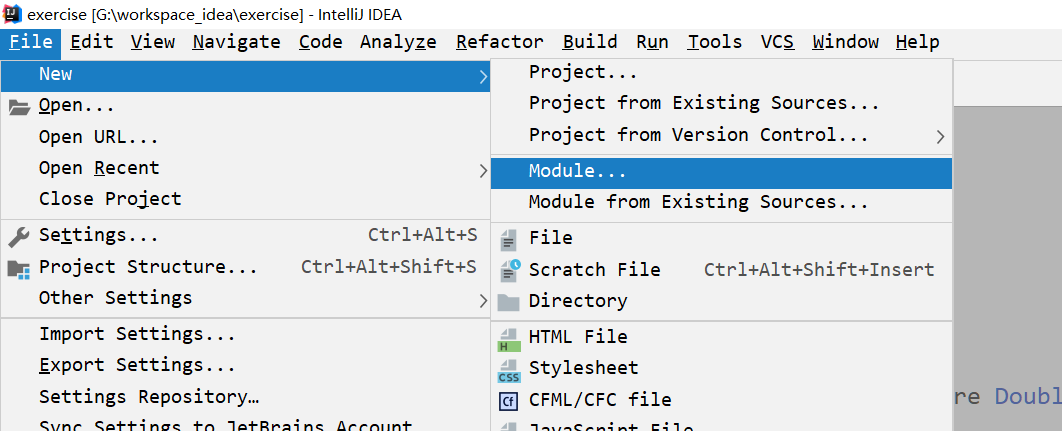Image resolution: width=1062 pixels, height=431 pixels.
Task: Click the Scratch File clock icon
Action: pyautogui.click(x=509, y=269)
